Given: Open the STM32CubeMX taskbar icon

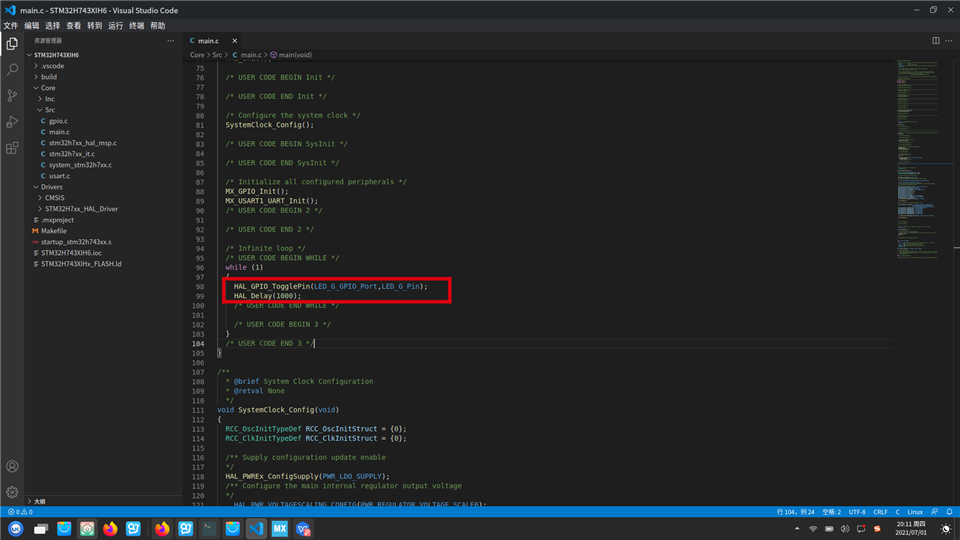Looking at the screenshot, I should [280, 528].
